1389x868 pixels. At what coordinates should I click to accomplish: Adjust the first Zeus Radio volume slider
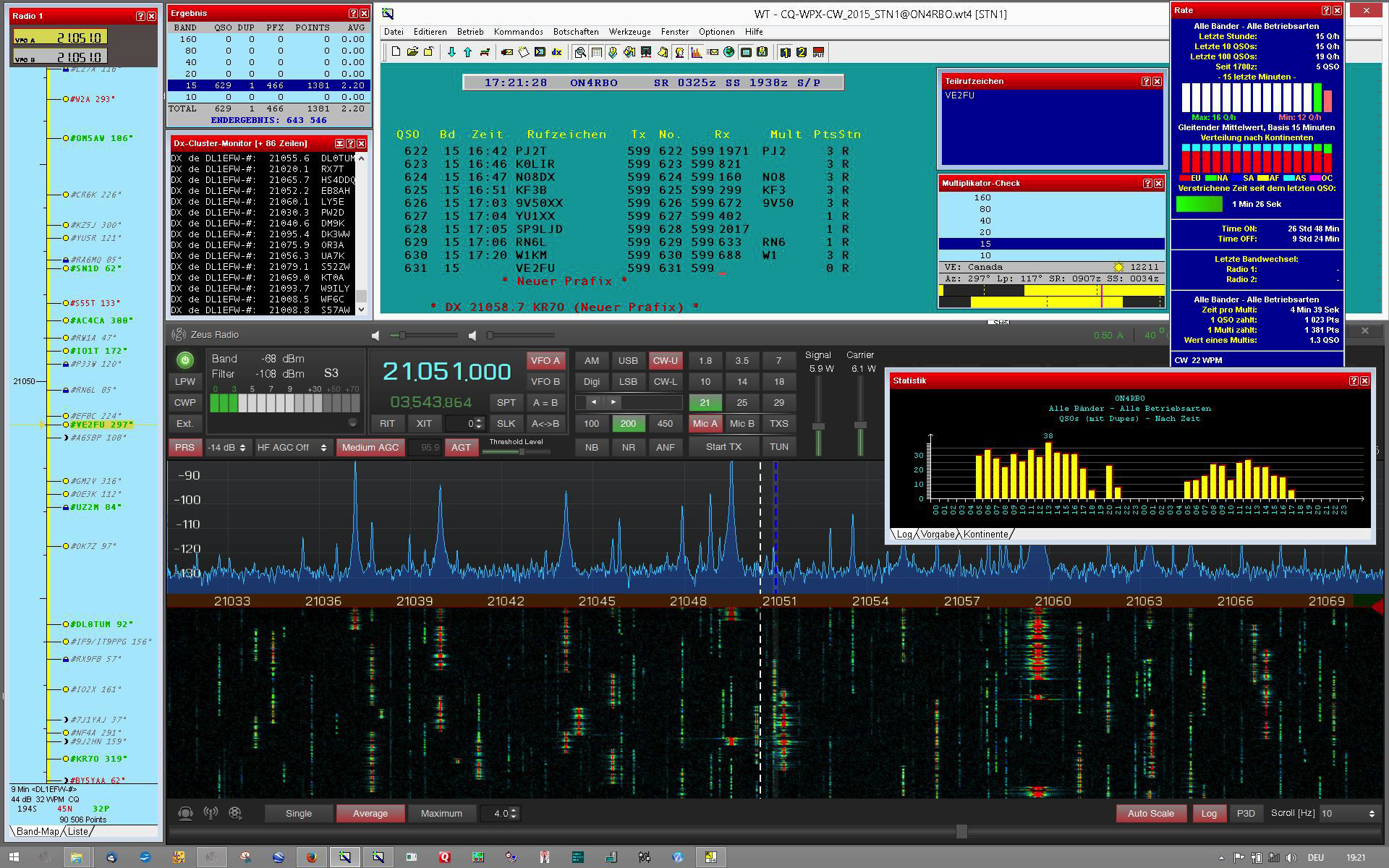(423, 335)
